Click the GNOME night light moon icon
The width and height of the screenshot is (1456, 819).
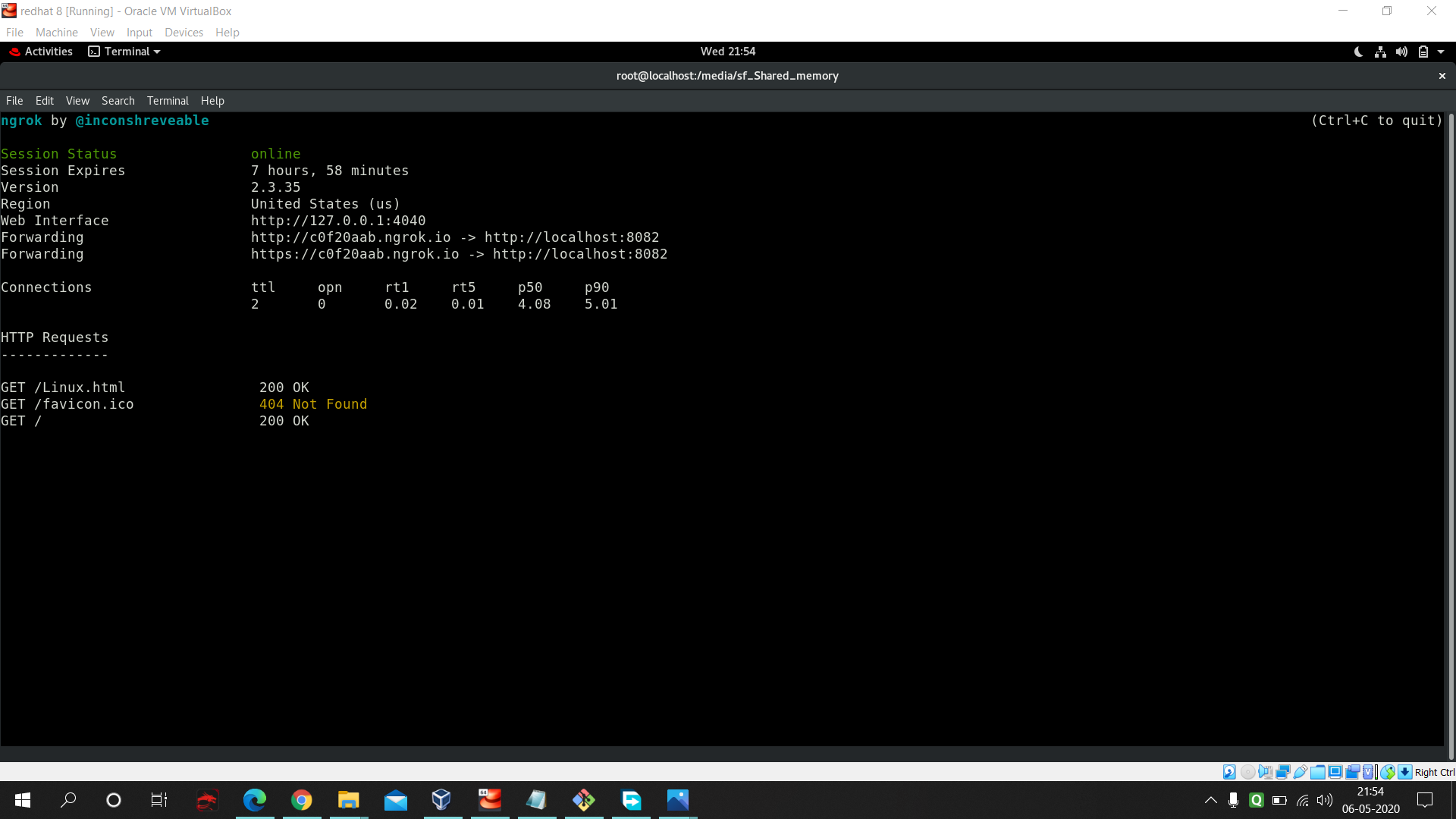(x=1358, y=52)
